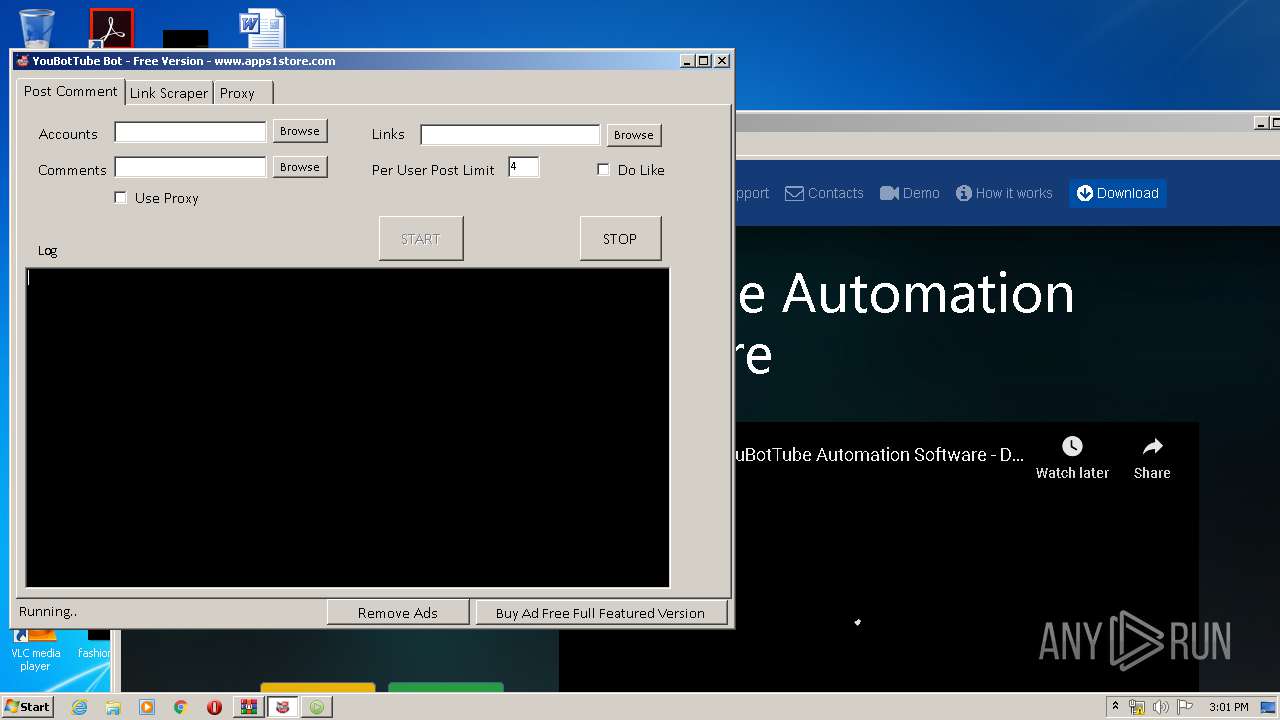Image resolution: width=1280 pixels, height=720 pixels.
Task: Open Action Center flag icon
Action: (x=1185, y=707)
